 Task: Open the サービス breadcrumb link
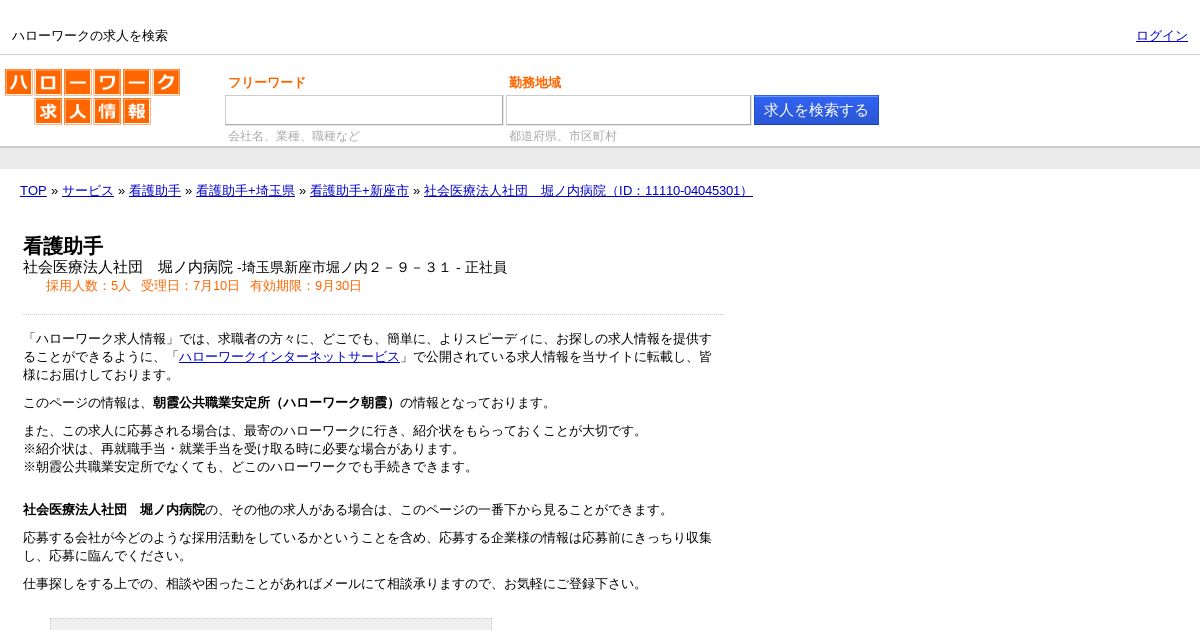point(88,191)
